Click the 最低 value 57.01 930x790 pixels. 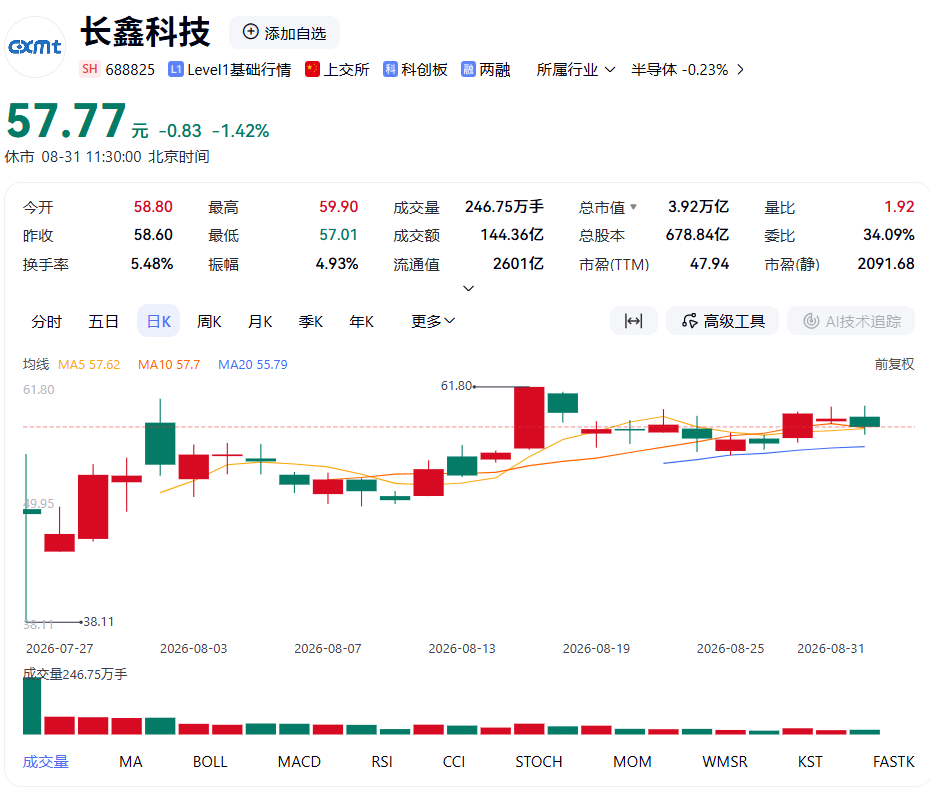[x=339, y=235]
